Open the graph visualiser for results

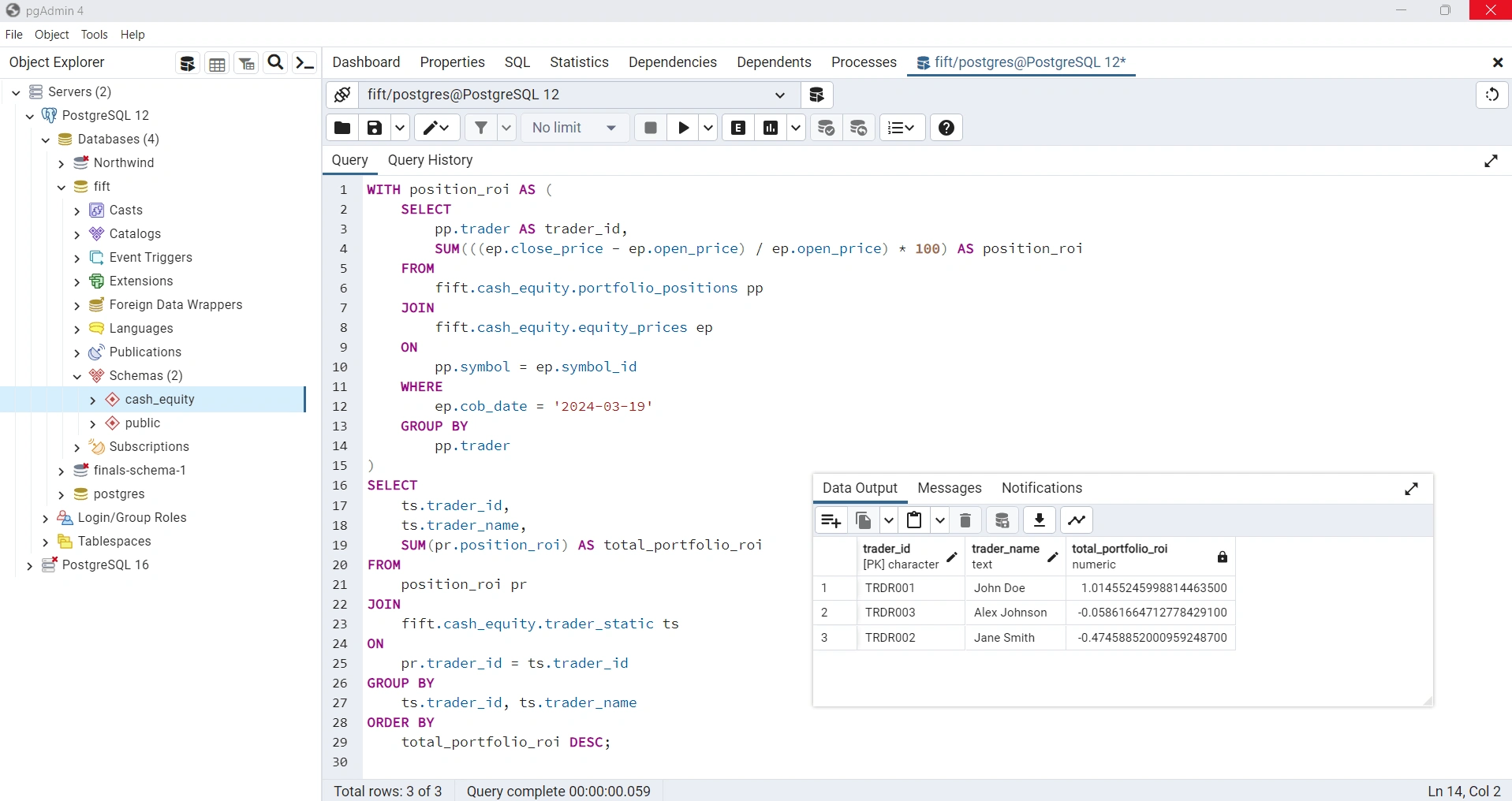point(1077,520)
